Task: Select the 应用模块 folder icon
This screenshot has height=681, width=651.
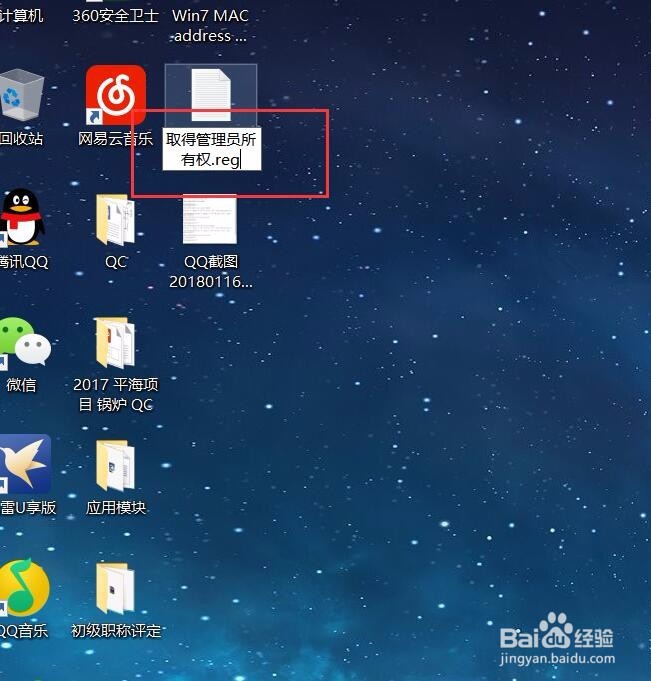Action: coord(116,466)
